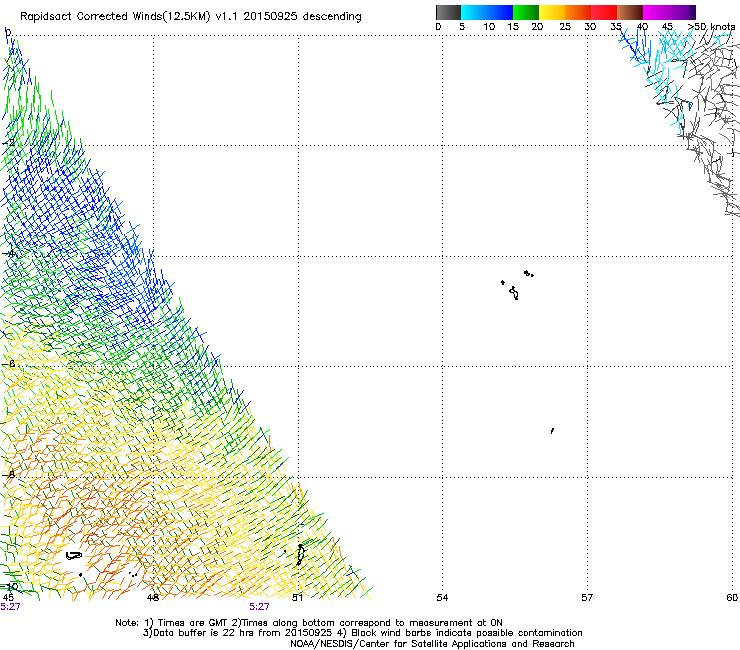
Task: Click the '48' longitude axis label
Action: point(153,598)
